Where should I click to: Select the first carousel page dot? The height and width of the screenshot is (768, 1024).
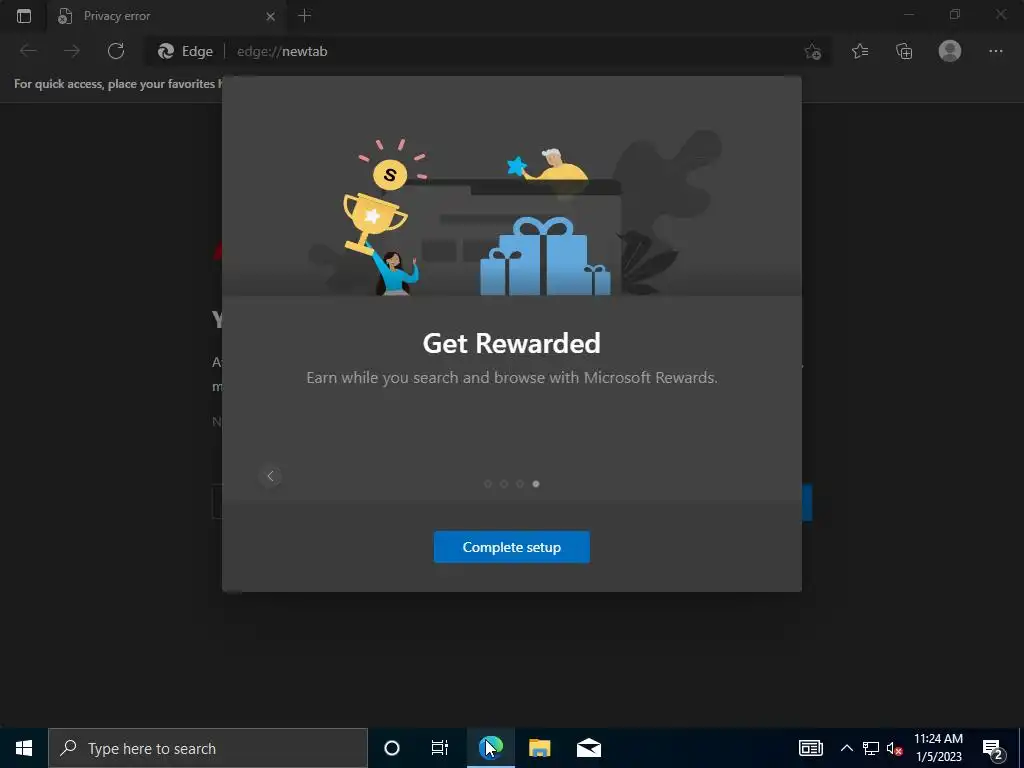point(488,484)
